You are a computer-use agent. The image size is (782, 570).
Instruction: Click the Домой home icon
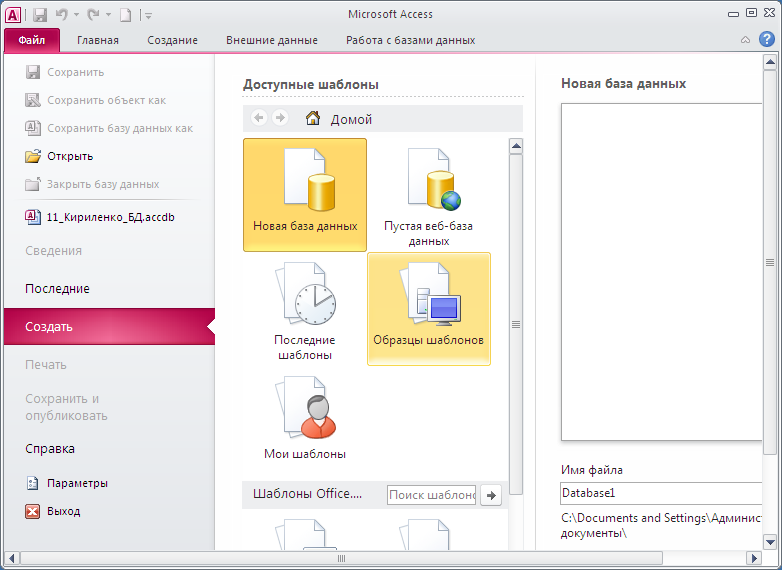click(x=313, y=118)
